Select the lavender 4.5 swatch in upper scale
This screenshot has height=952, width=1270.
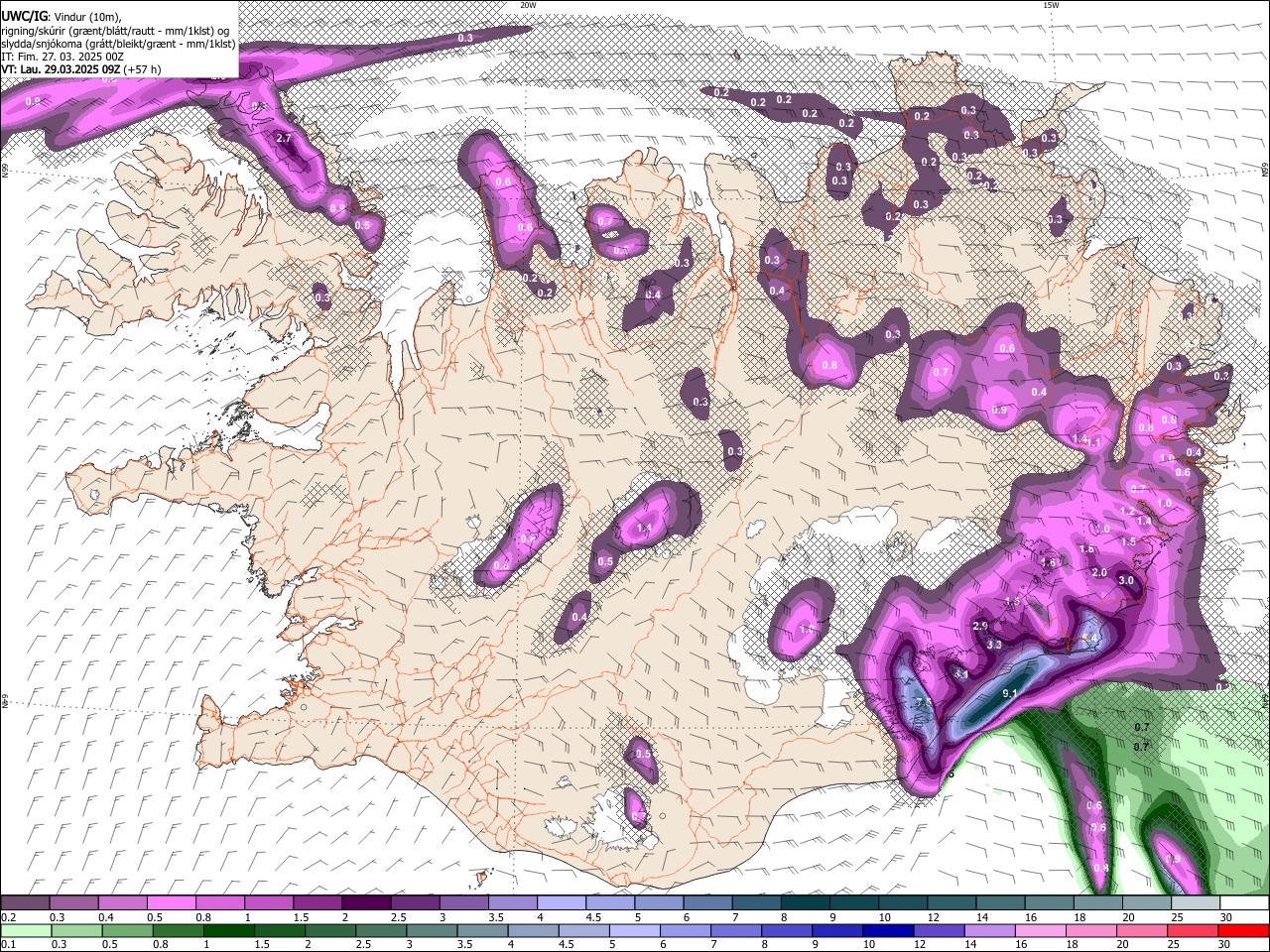tap(610, 903)
